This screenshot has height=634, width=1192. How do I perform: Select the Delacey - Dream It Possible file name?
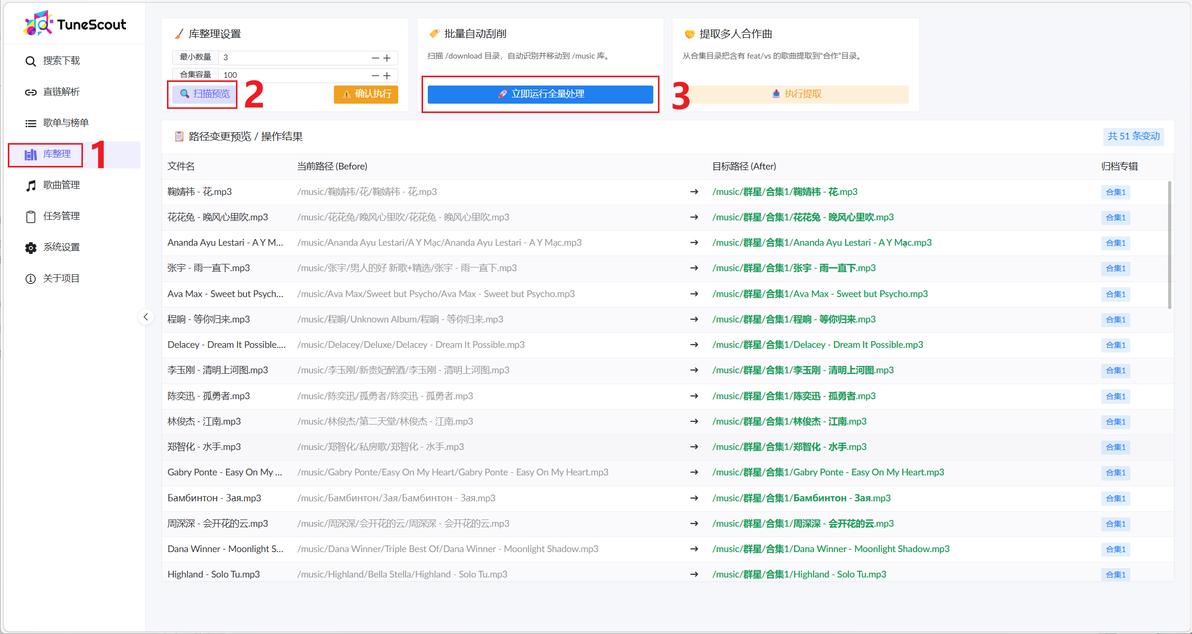227,345
